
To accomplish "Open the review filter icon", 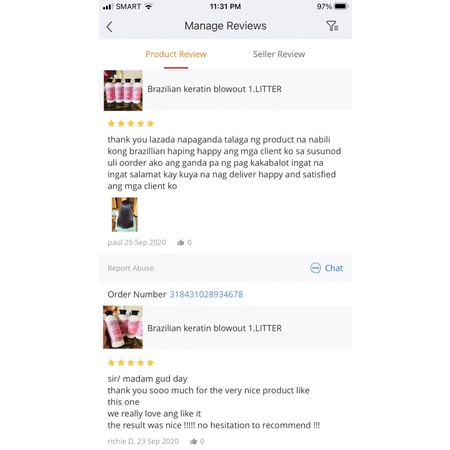I will (332, 26).
